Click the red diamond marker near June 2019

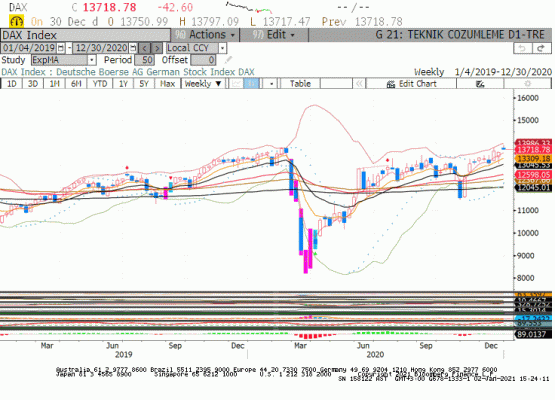[x=127, y=167]
